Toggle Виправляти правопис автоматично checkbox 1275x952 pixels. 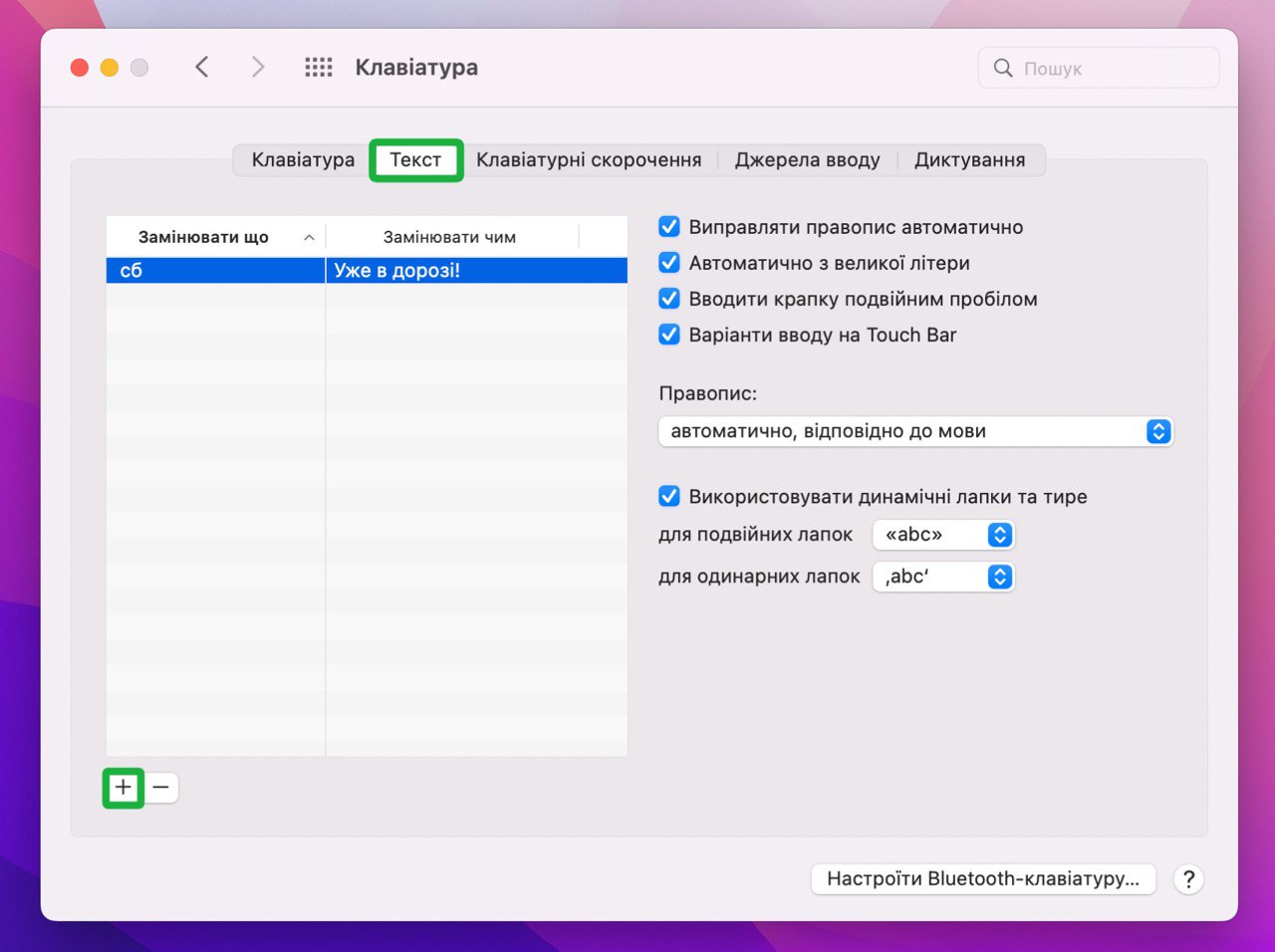click(x=669, y=227)
